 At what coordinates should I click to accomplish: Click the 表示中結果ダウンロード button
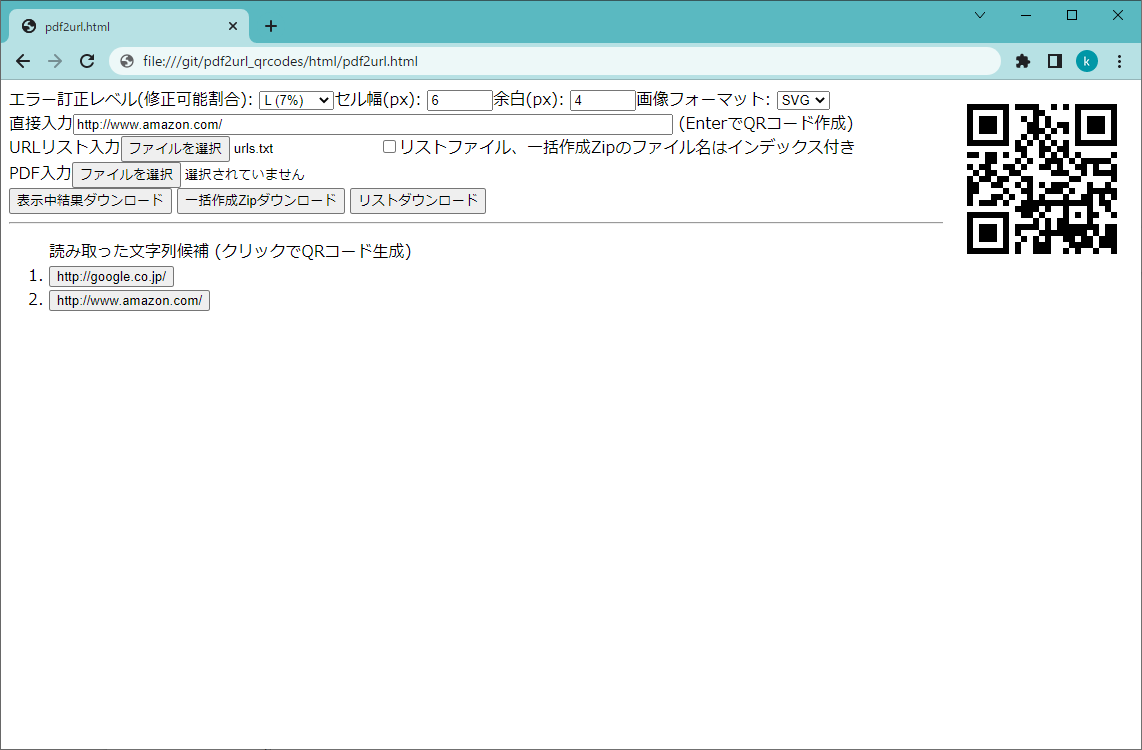[90, 200]
